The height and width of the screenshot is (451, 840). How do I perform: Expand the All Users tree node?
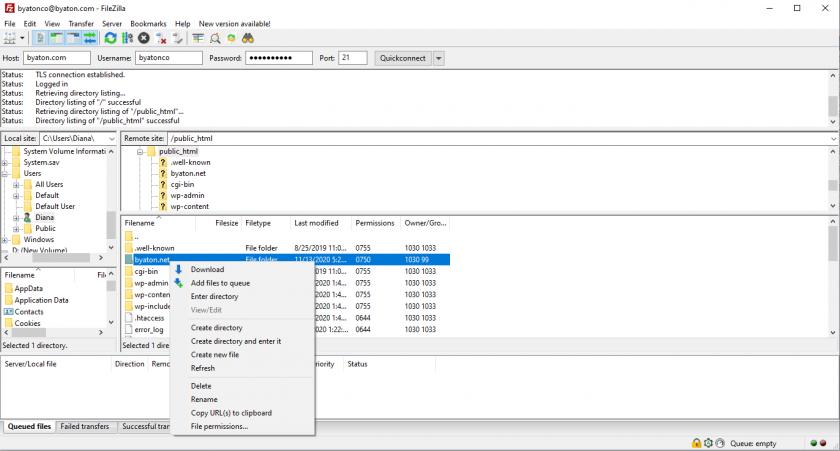pos(16,185)
